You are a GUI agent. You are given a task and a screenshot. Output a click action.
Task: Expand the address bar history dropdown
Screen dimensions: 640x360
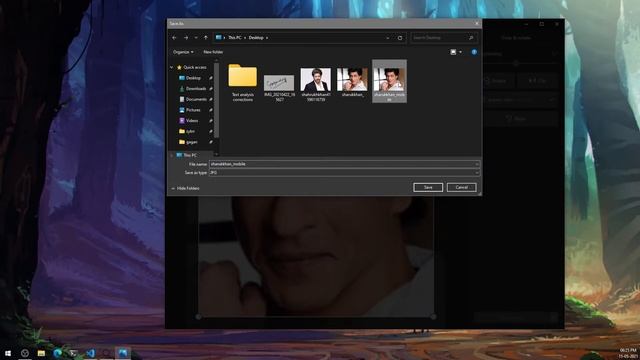click(387, 38)
